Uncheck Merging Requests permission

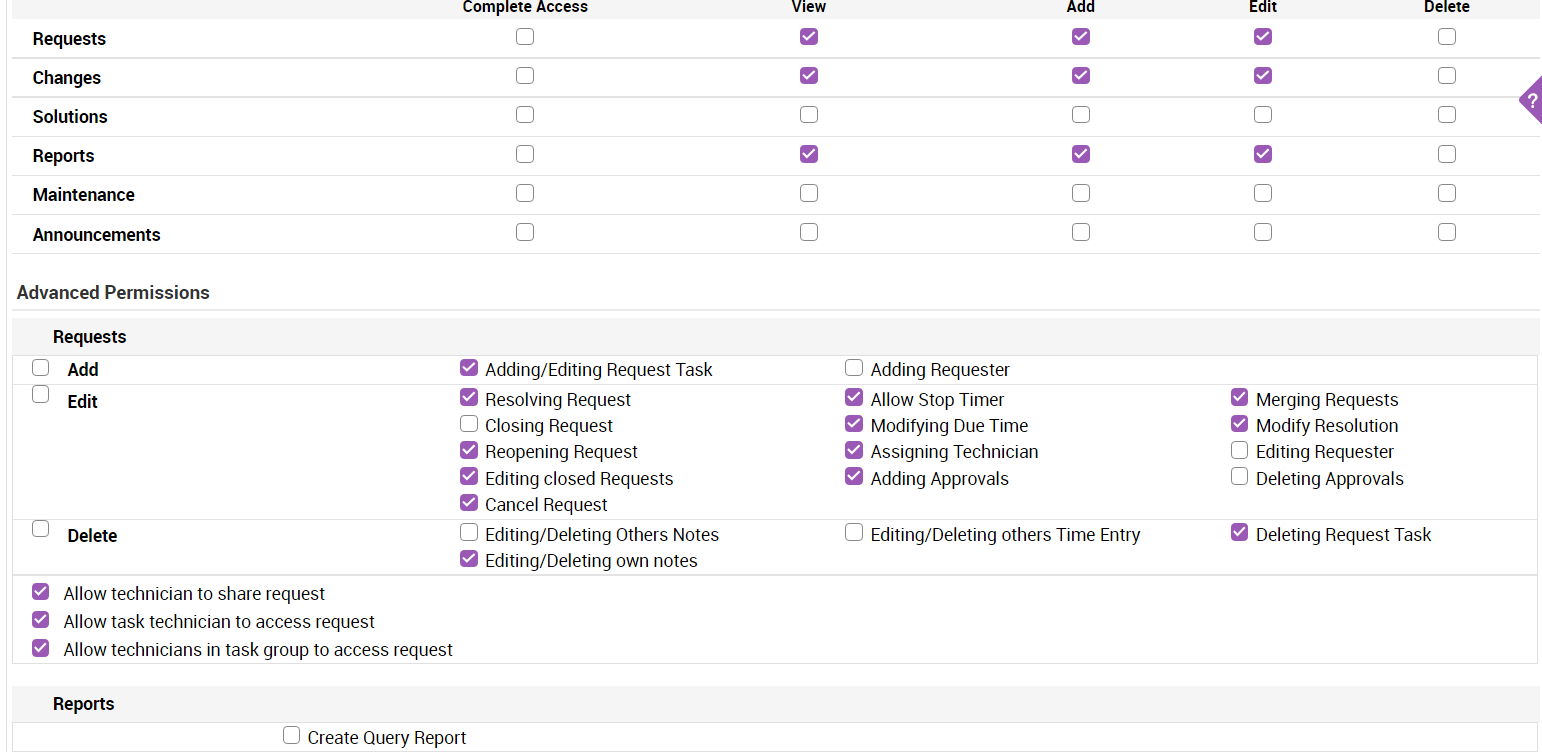[x=1240, y=398]
